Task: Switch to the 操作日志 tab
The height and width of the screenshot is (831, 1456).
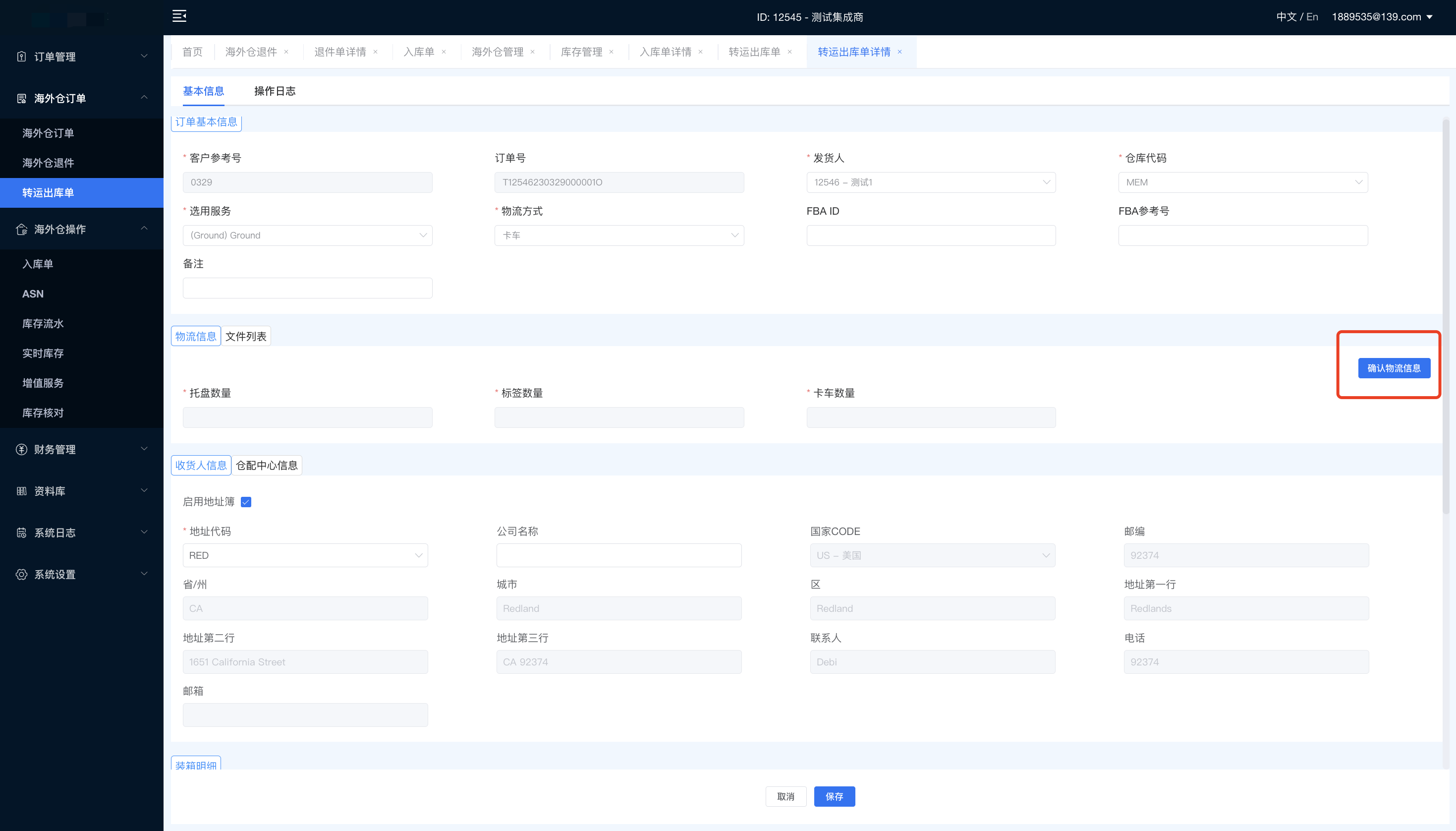Action: [275, 91]
